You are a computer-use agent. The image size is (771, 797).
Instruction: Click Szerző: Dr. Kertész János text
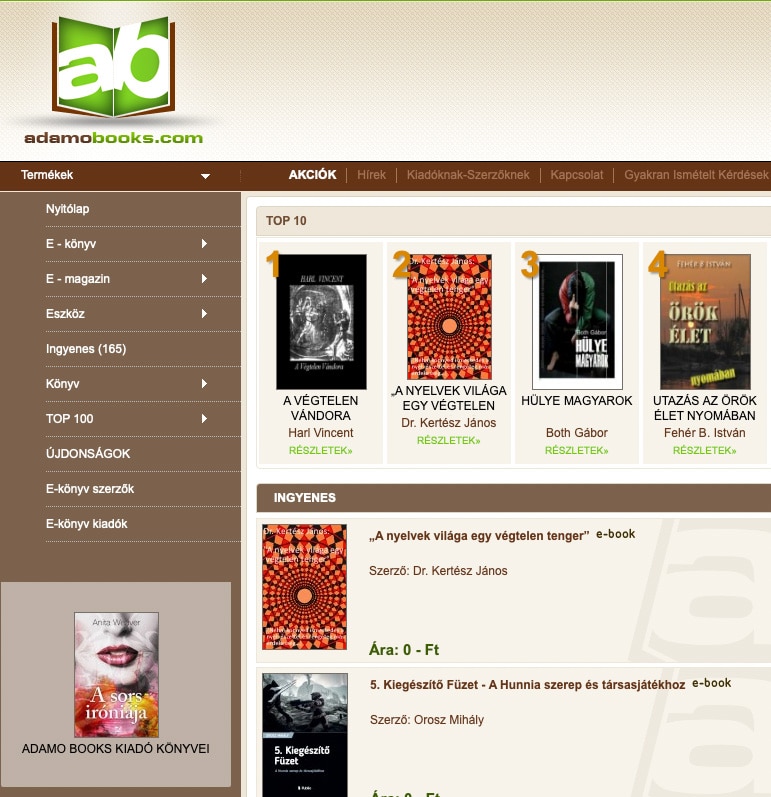(x=438, y=571)
